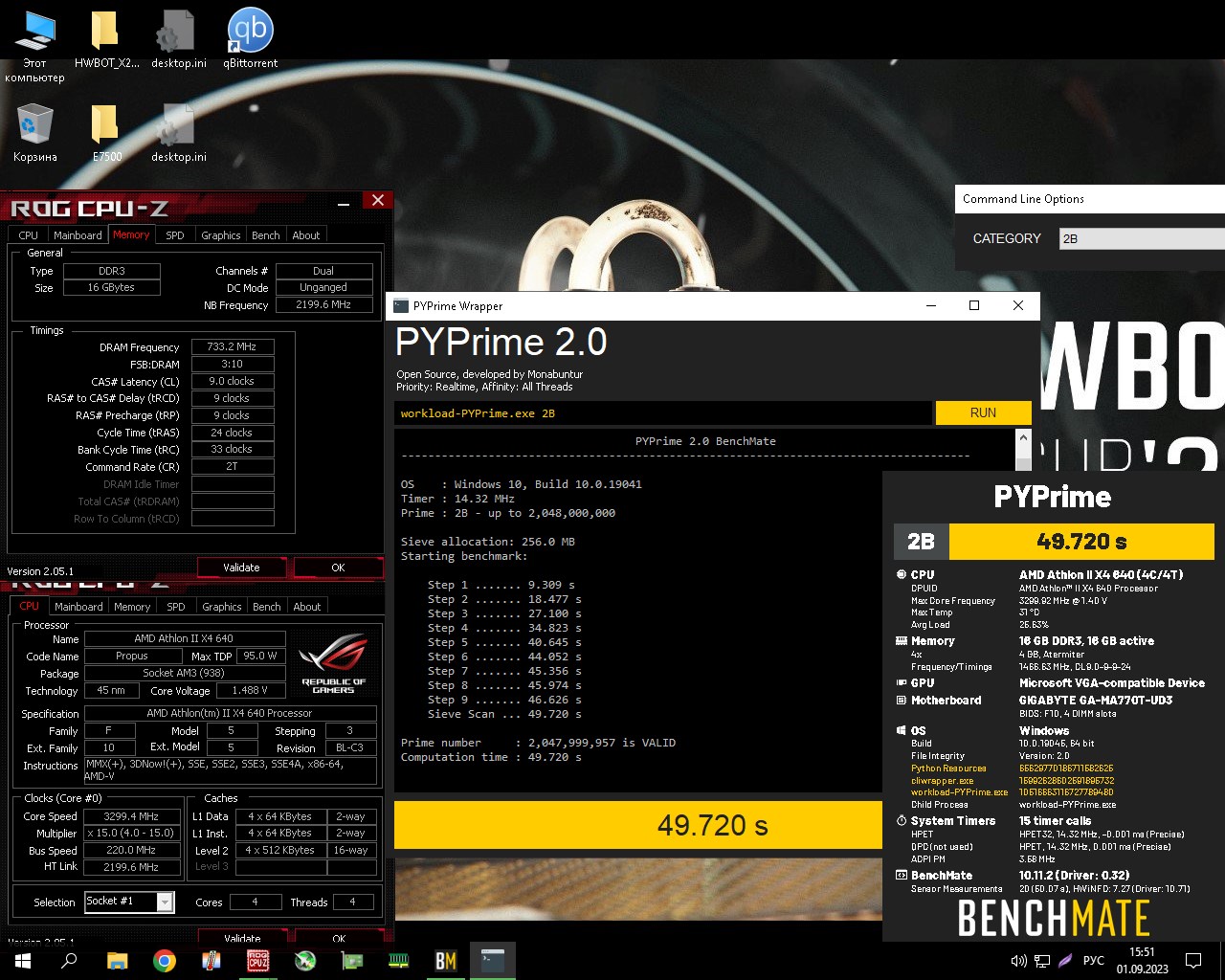Open the RAM module app in taskbar
The image size is (1225, 980).
pos(399,961)
